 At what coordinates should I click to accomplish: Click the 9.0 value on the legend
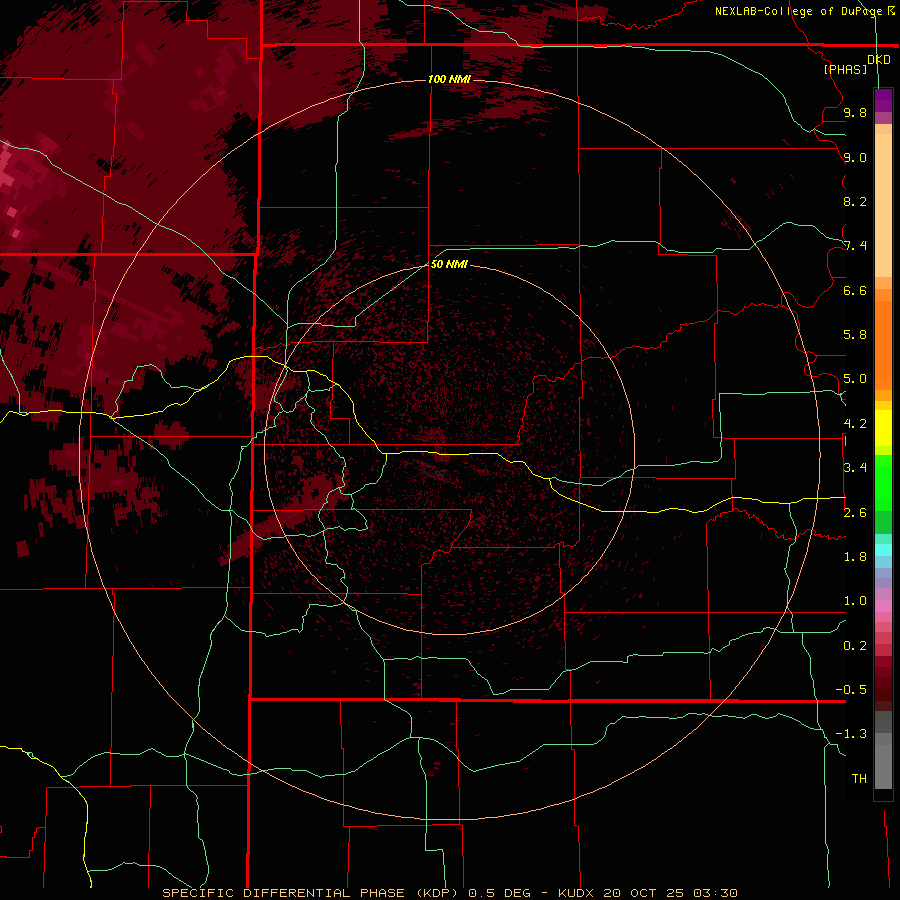click(x=855, y=157)
